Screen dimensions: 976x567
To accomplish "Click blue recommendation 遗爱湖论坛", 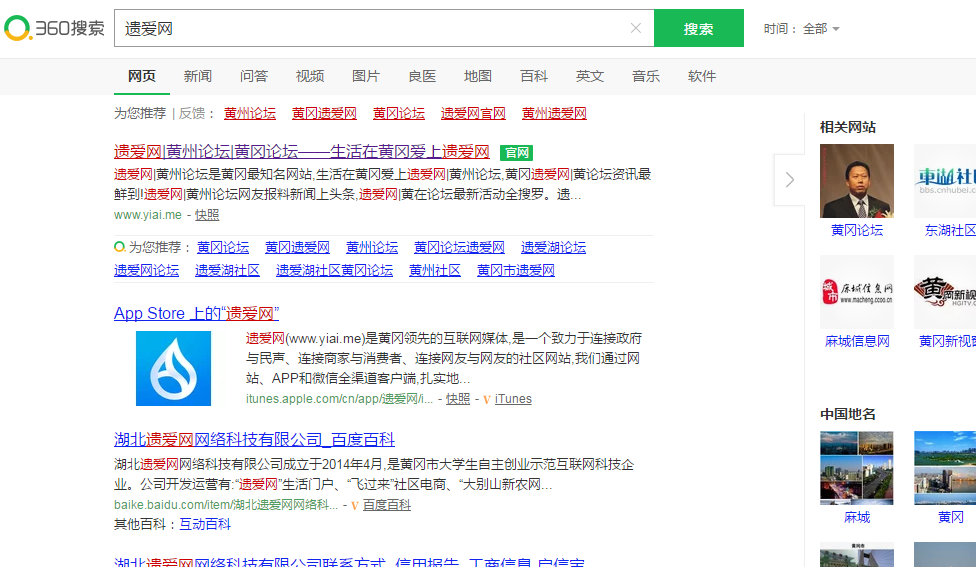I will click(x=553, y=247).
